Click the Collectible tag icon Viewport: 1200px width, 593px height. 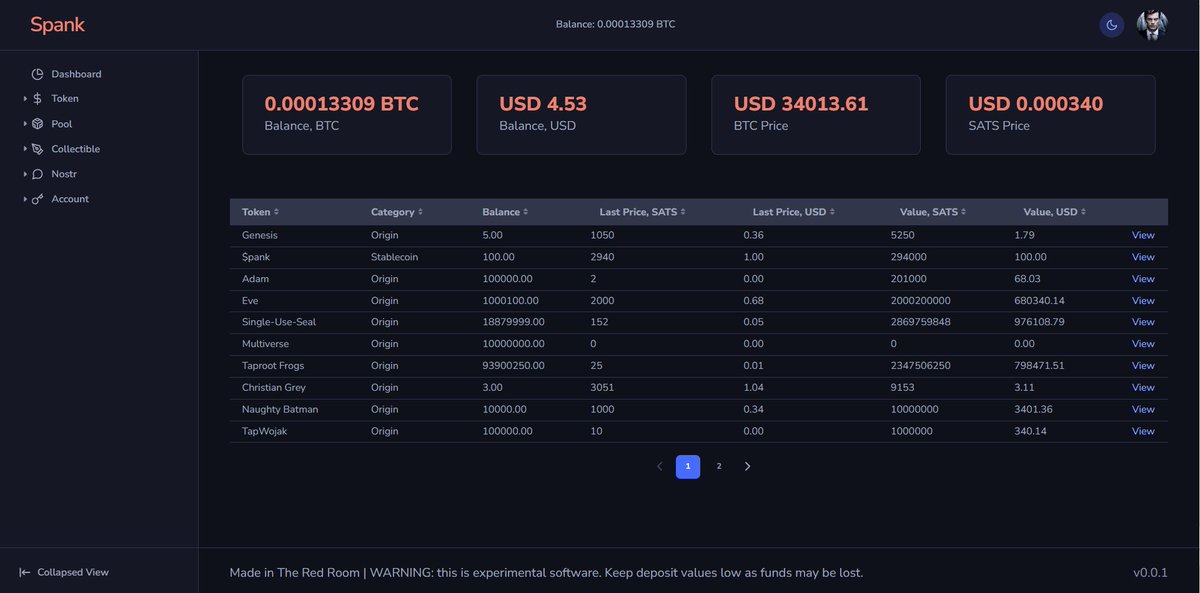(x=37, y=149)
